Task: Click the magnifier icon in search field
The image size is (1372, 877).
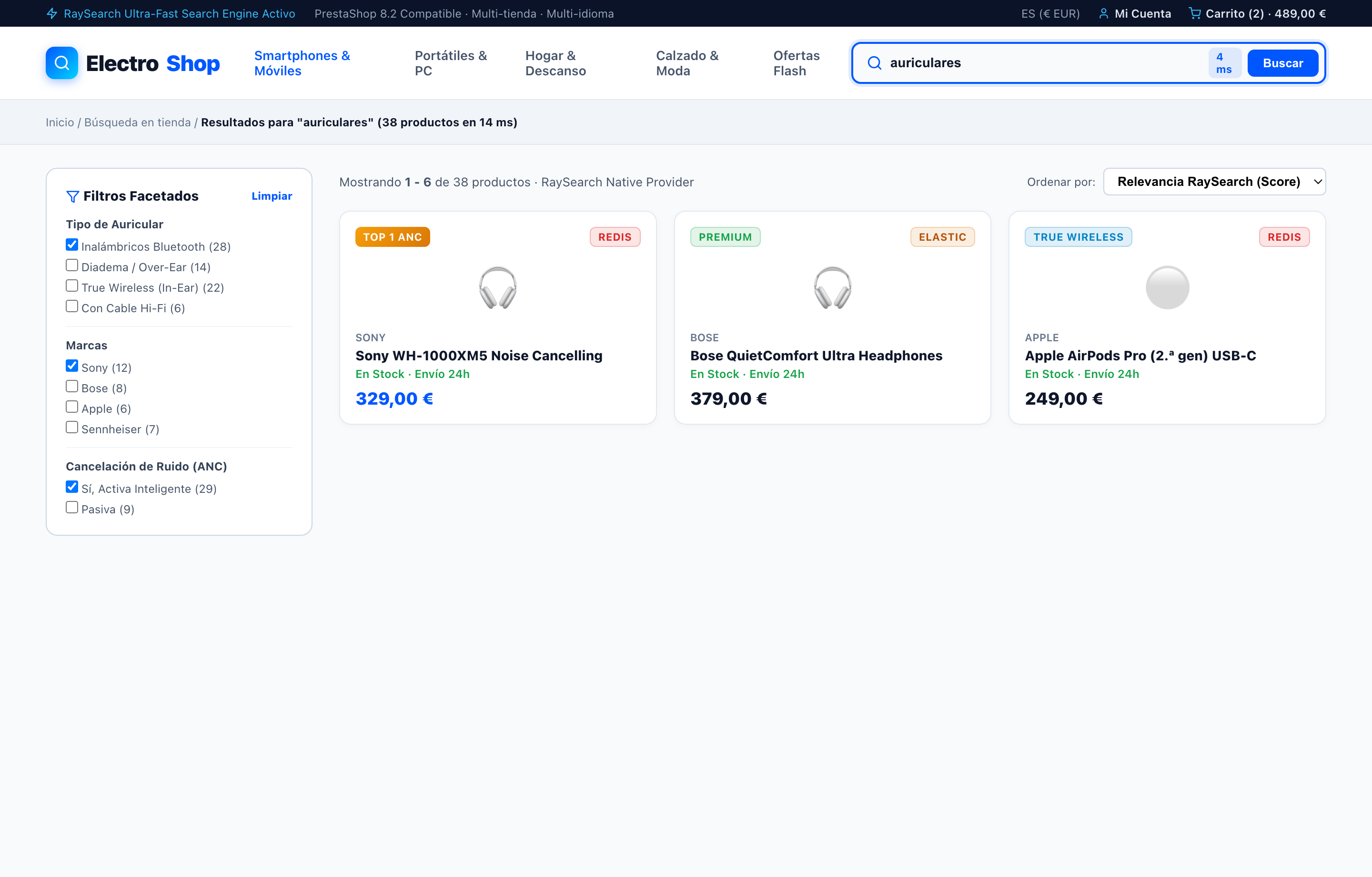Action: [x=874, y=63]
